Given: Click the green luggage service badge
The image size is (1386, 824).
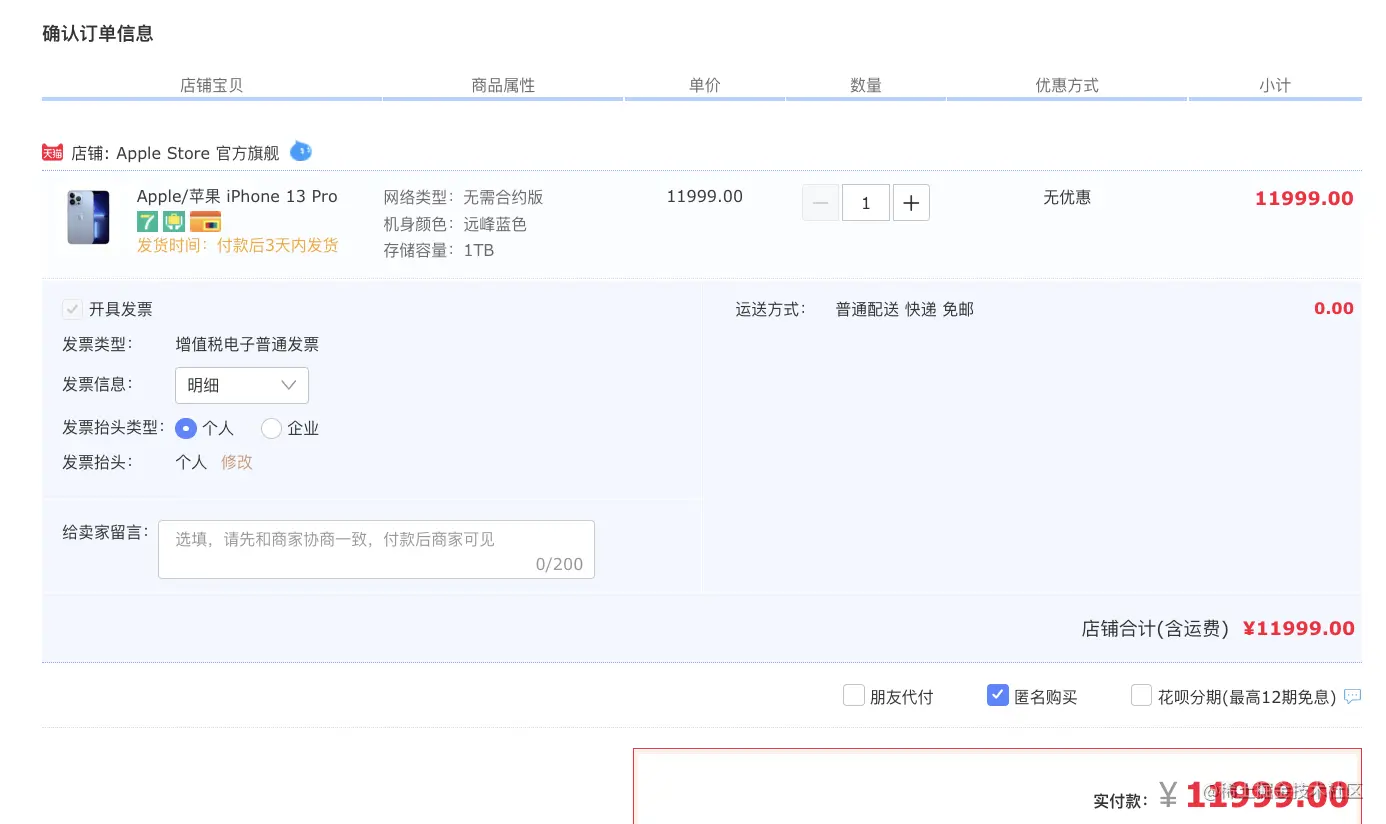Looking at the screenshot, I should (174, 222).
